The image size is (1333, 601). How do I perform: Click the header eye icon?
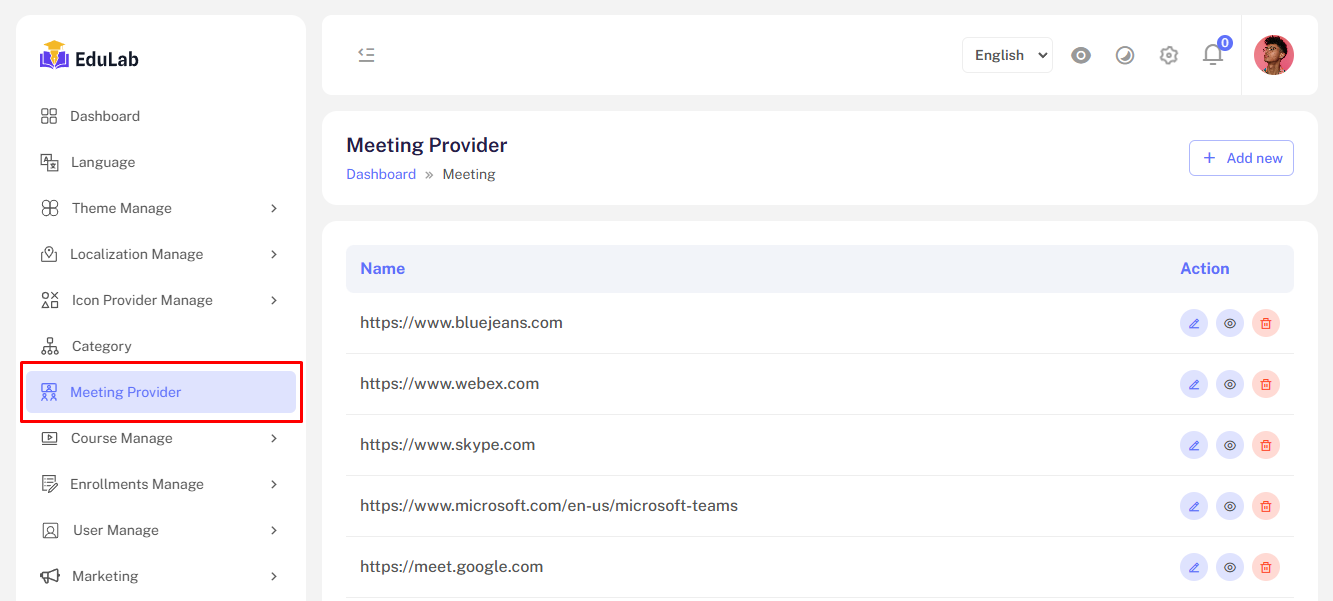1081,55
